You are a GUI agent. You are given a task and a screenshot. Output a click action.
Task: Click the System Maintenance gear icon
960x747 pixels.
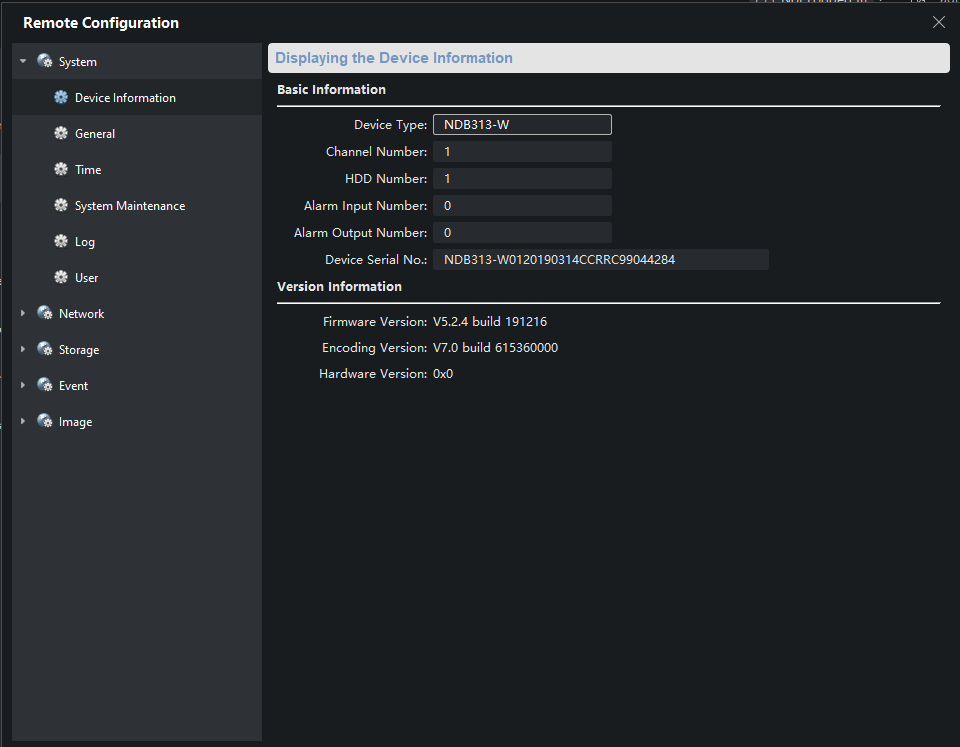[x=61, y=206]
